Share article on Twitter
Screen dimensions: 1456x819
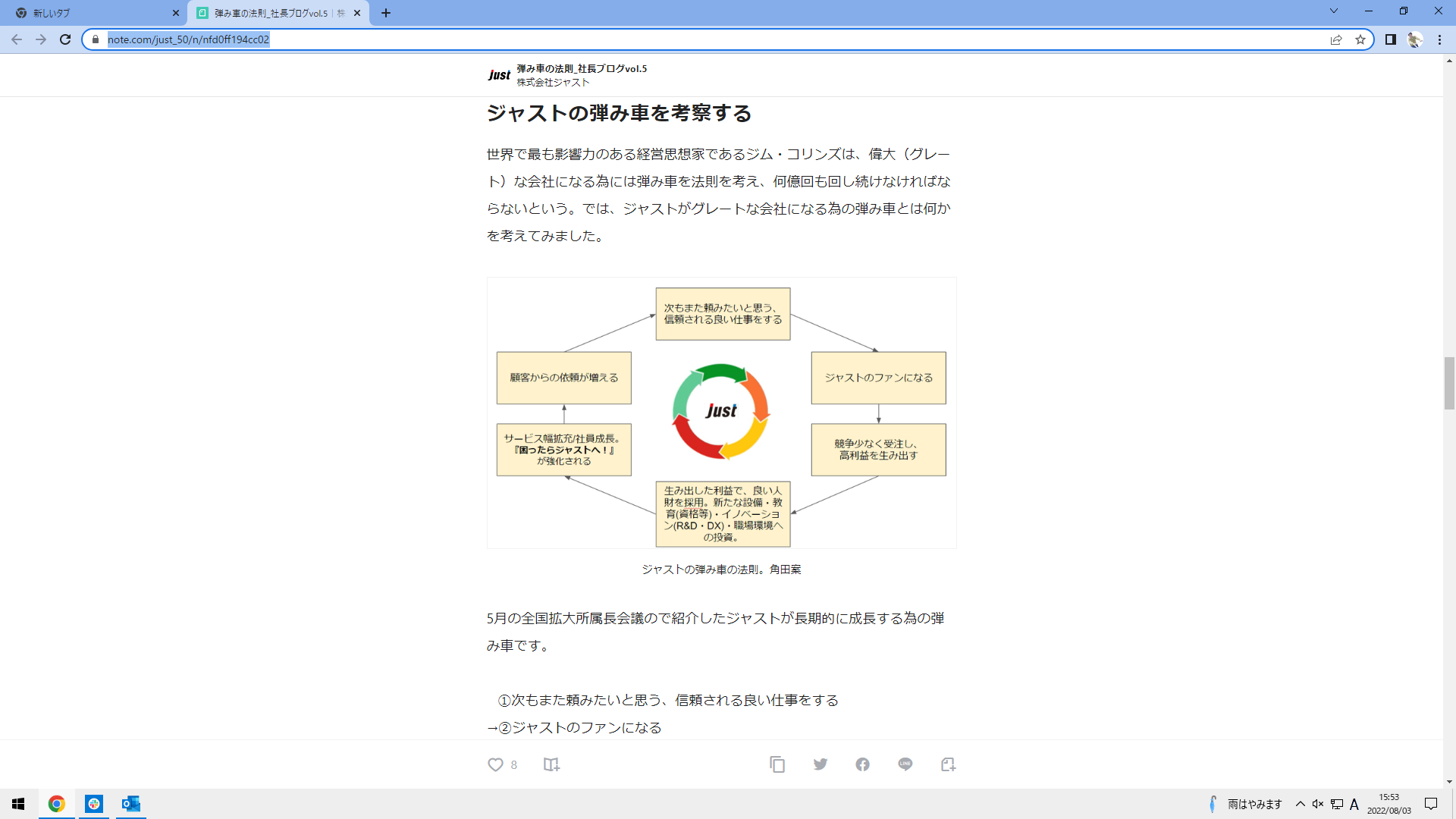click(x=820, y=764)
